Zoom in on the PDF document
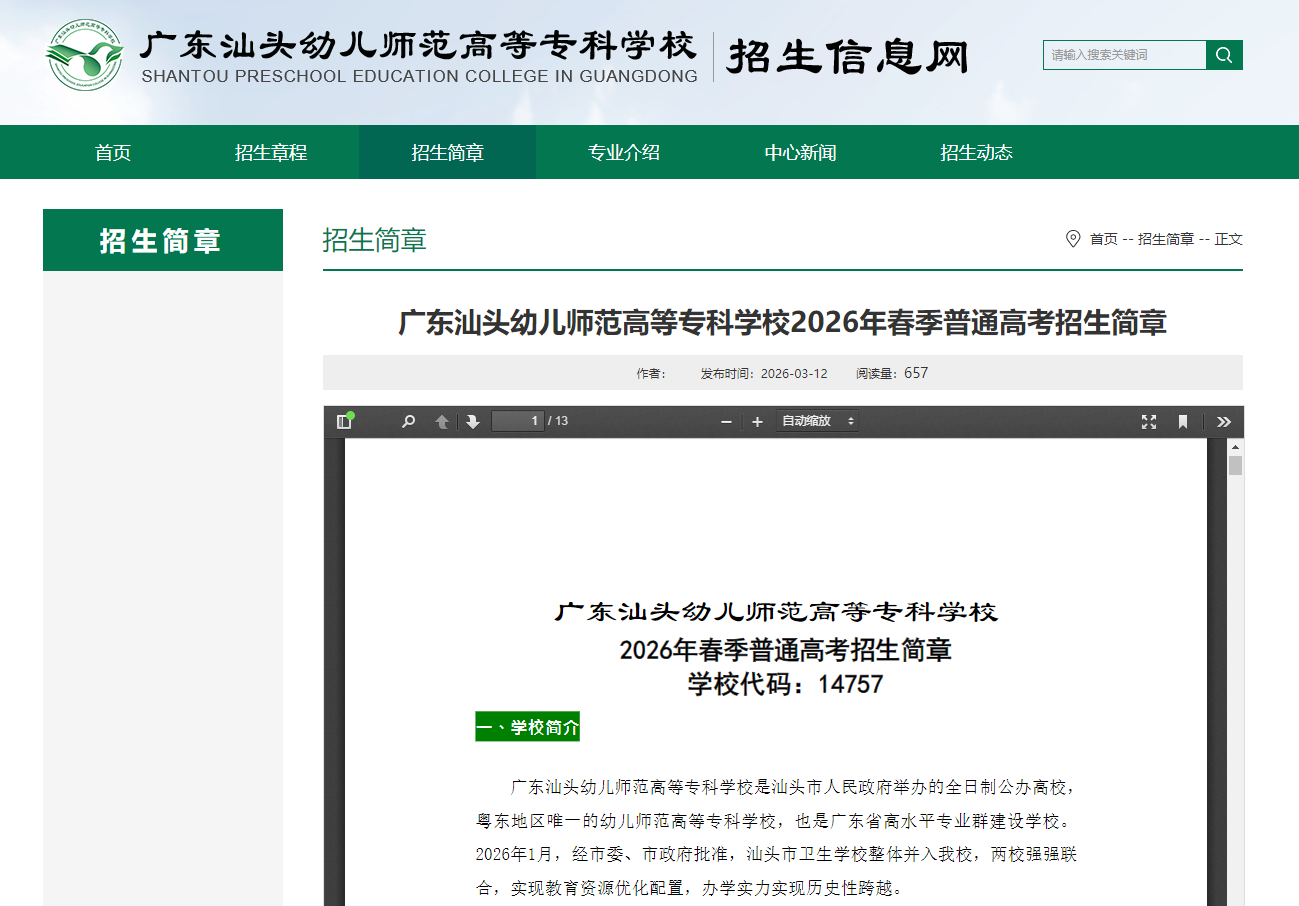 757,421
